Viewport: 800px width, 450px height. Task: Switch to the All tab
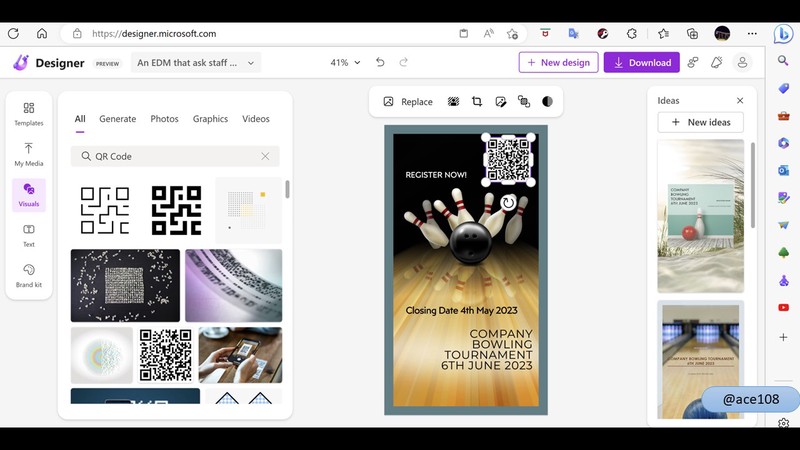[80, 118]
